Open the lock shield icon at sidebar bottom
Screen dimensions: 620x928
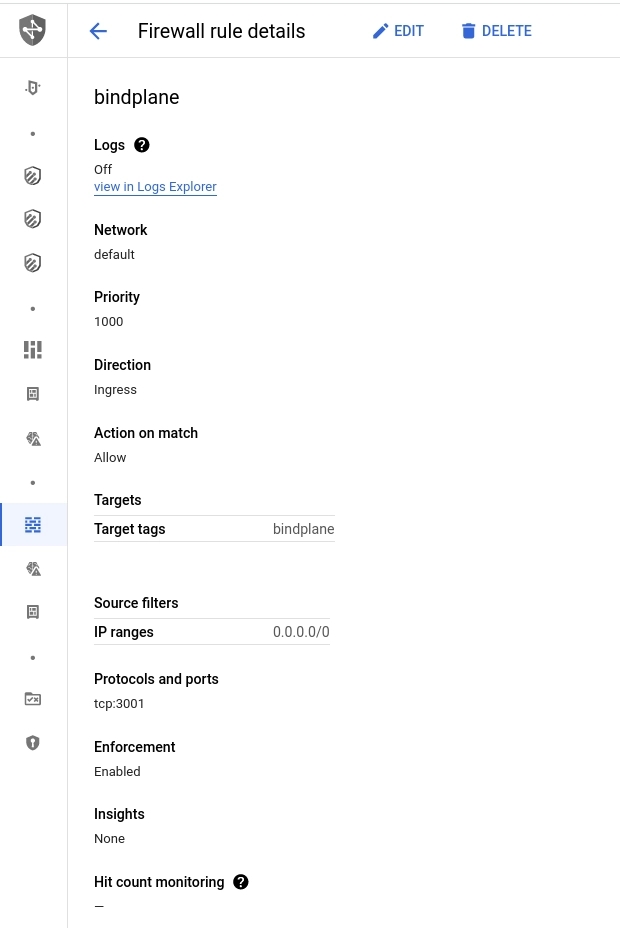point(32,742)
